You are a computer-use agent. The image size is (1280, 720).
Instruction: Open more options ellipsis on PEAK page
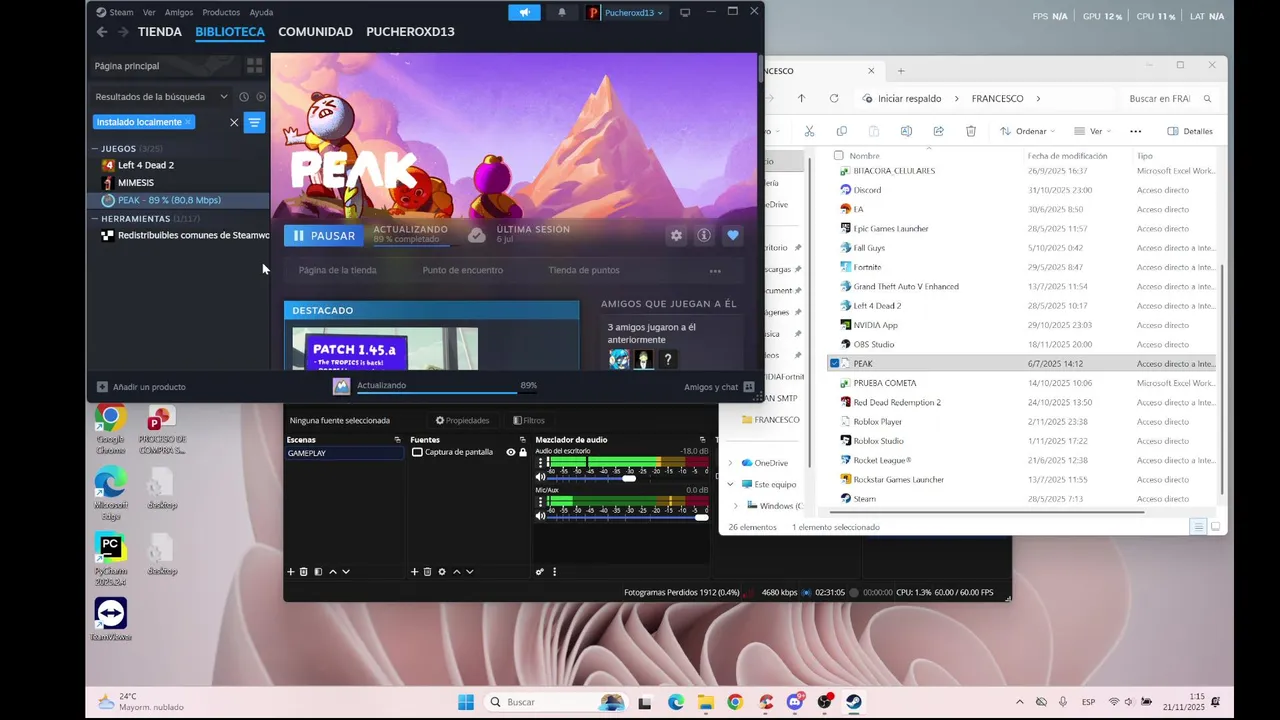715,271
